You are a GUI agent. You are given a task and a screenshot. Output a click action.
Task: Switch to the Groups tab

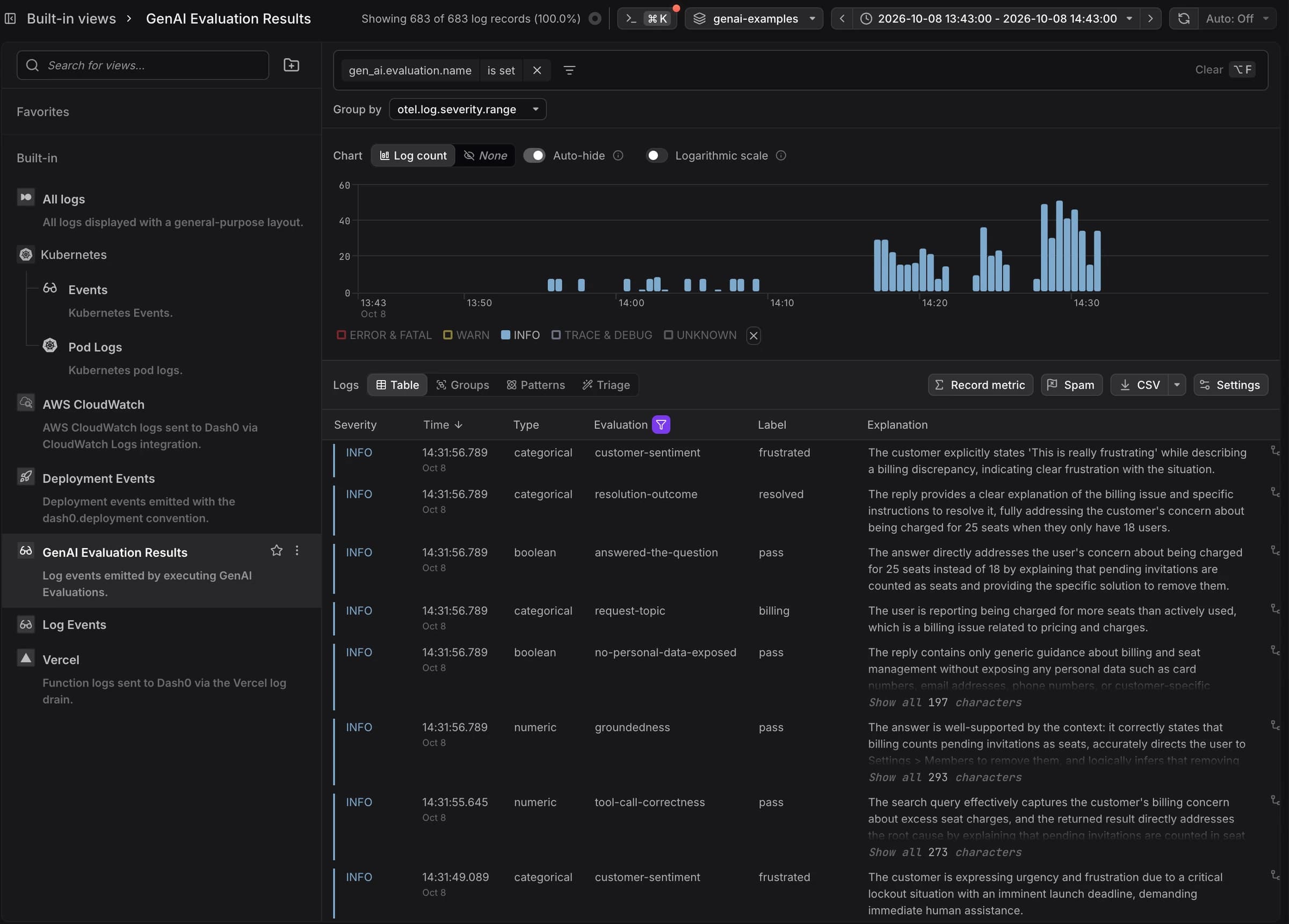pyautogui.click(x=462, y=385)
